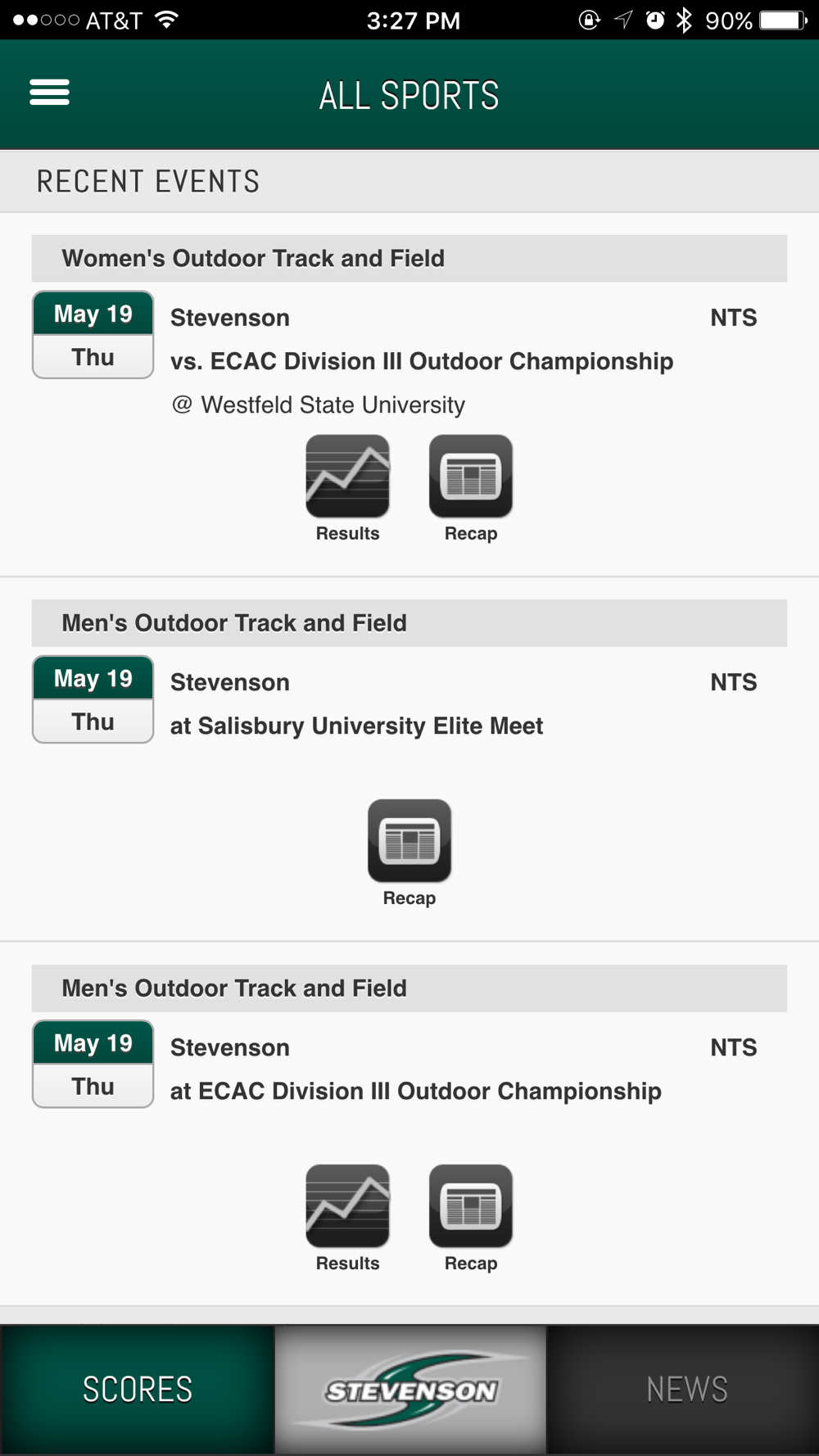Tap vs. ECAC Division III Outdoor Championship text
This screenshot has height=1456, width=819.
pyautogui.click(x=422, y=361)
